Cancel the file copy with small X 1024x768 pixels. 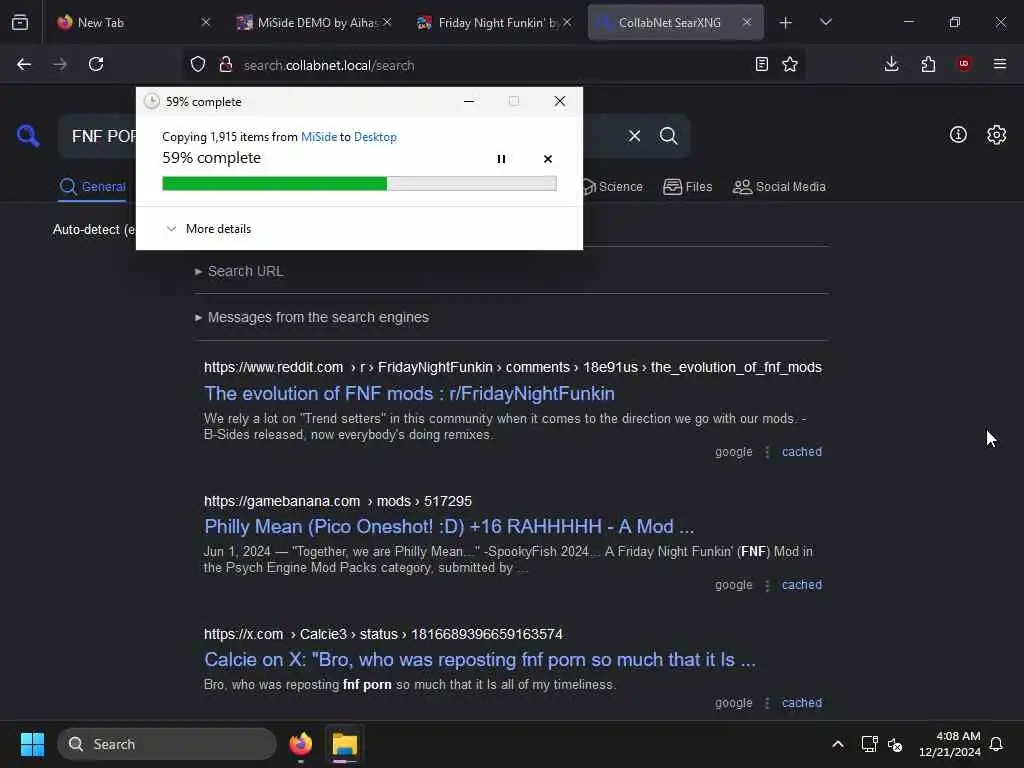[547, 159]
